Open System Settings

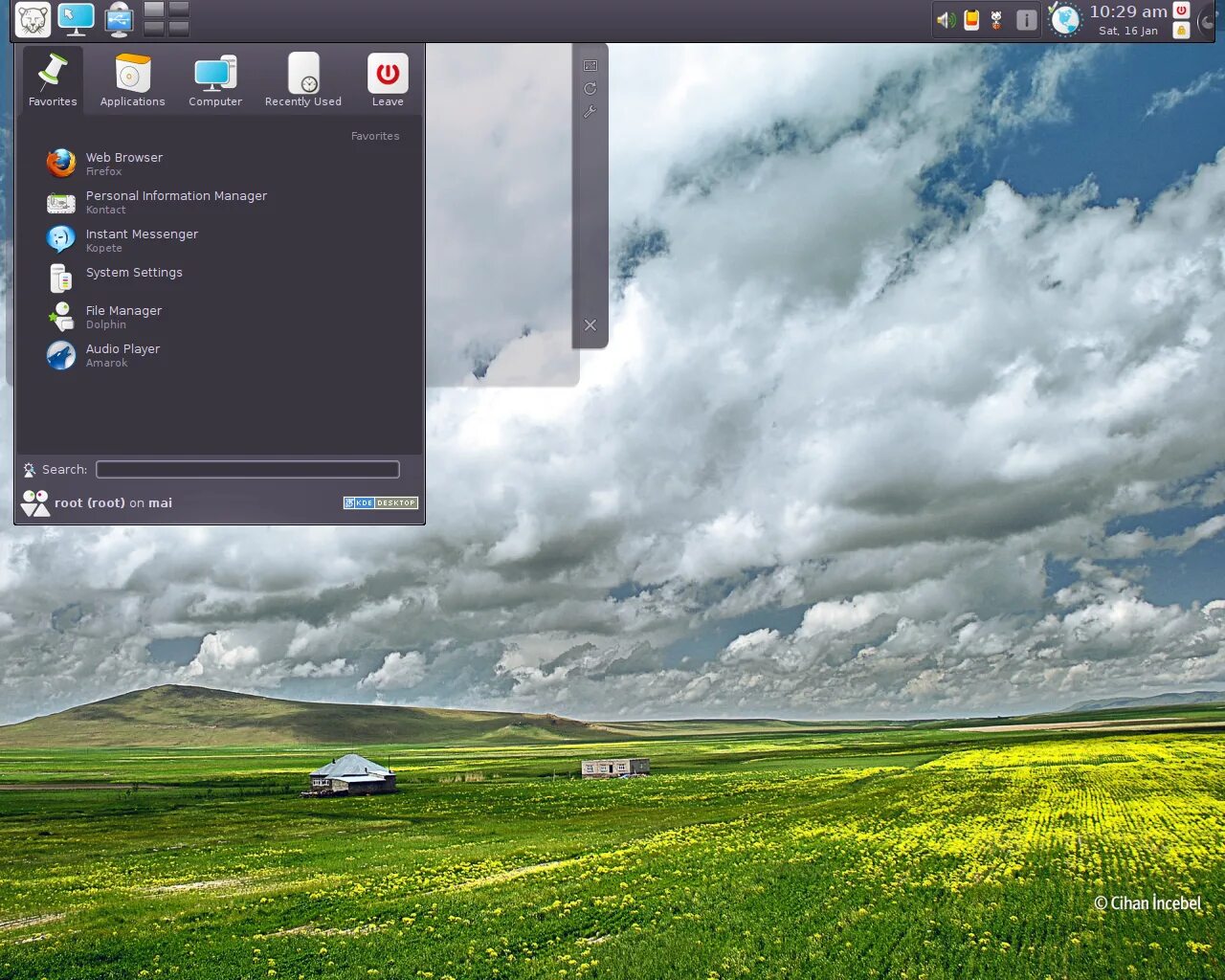220,277
